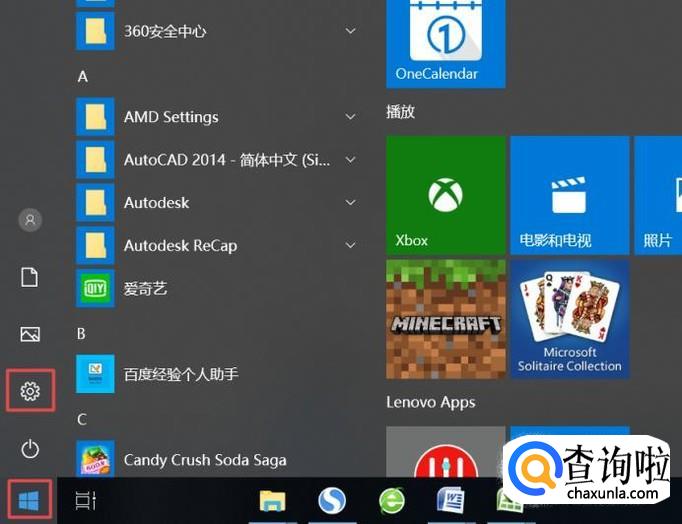
Task: Open Task View on the taskbar
Action: (86, 501)
